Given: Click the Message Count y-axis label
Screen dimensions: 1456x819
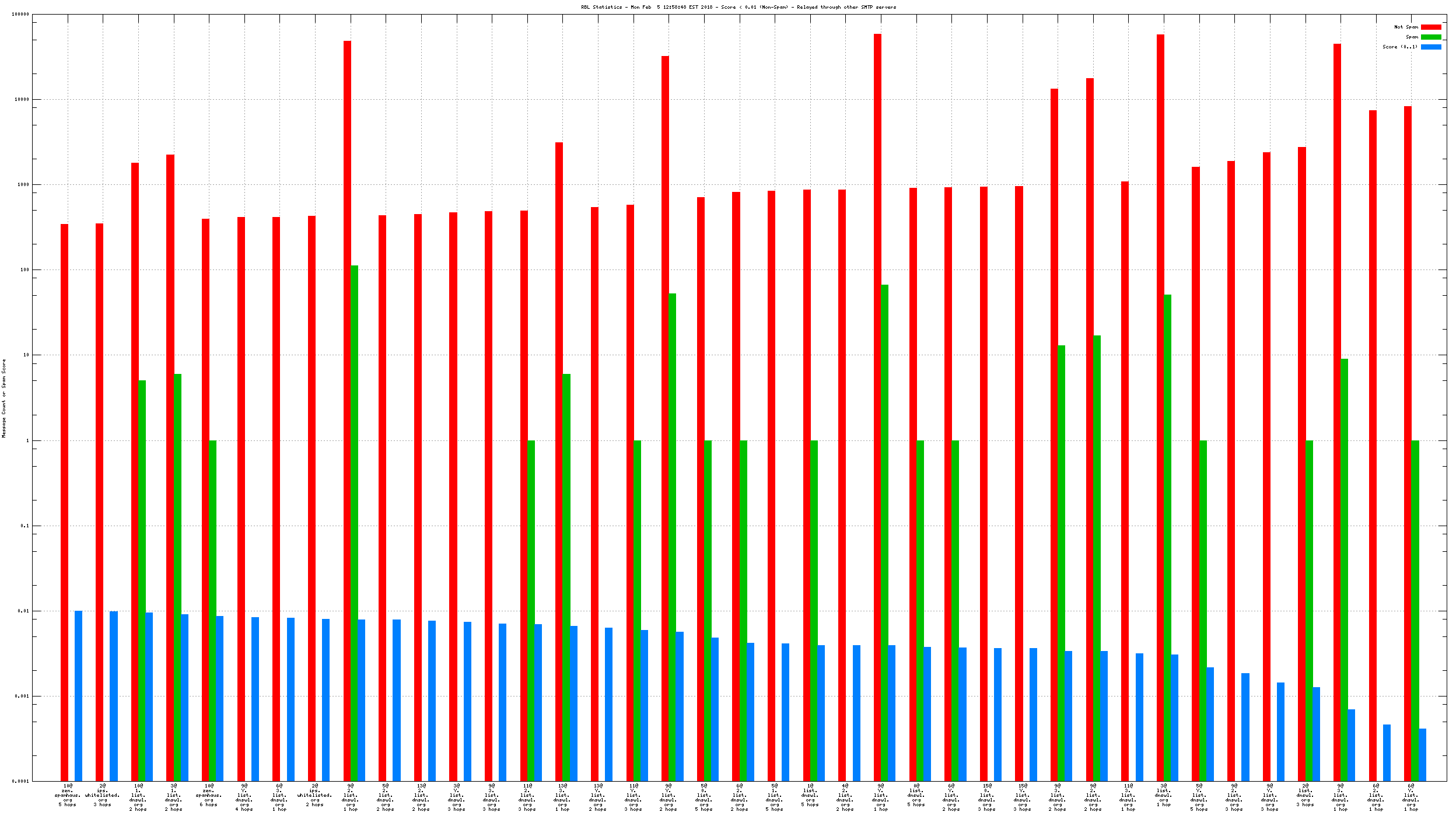Looking at the screenshot, I should point(3,398).
